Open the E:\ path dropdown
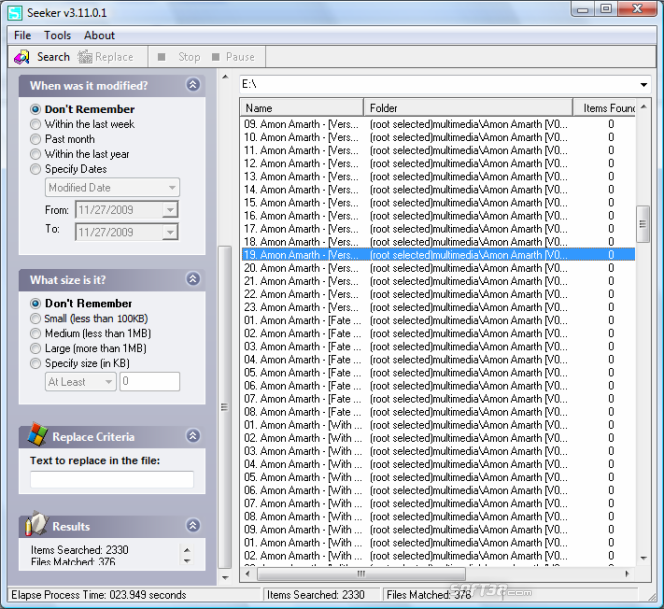 pyautogui.click(x=643, y=85)
